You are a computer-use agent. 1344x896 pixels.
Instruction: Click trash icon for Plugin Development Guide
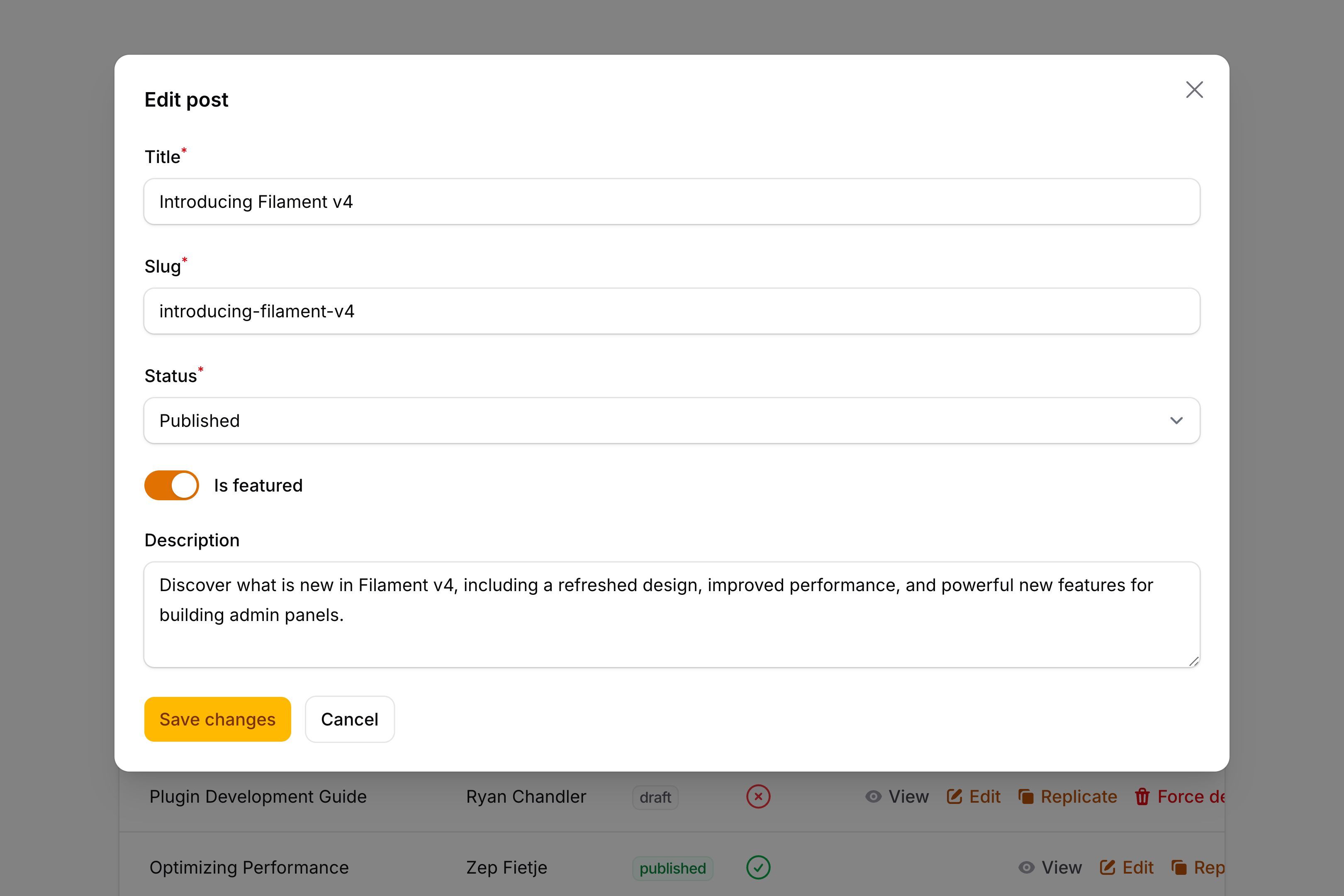point(1142,796)
